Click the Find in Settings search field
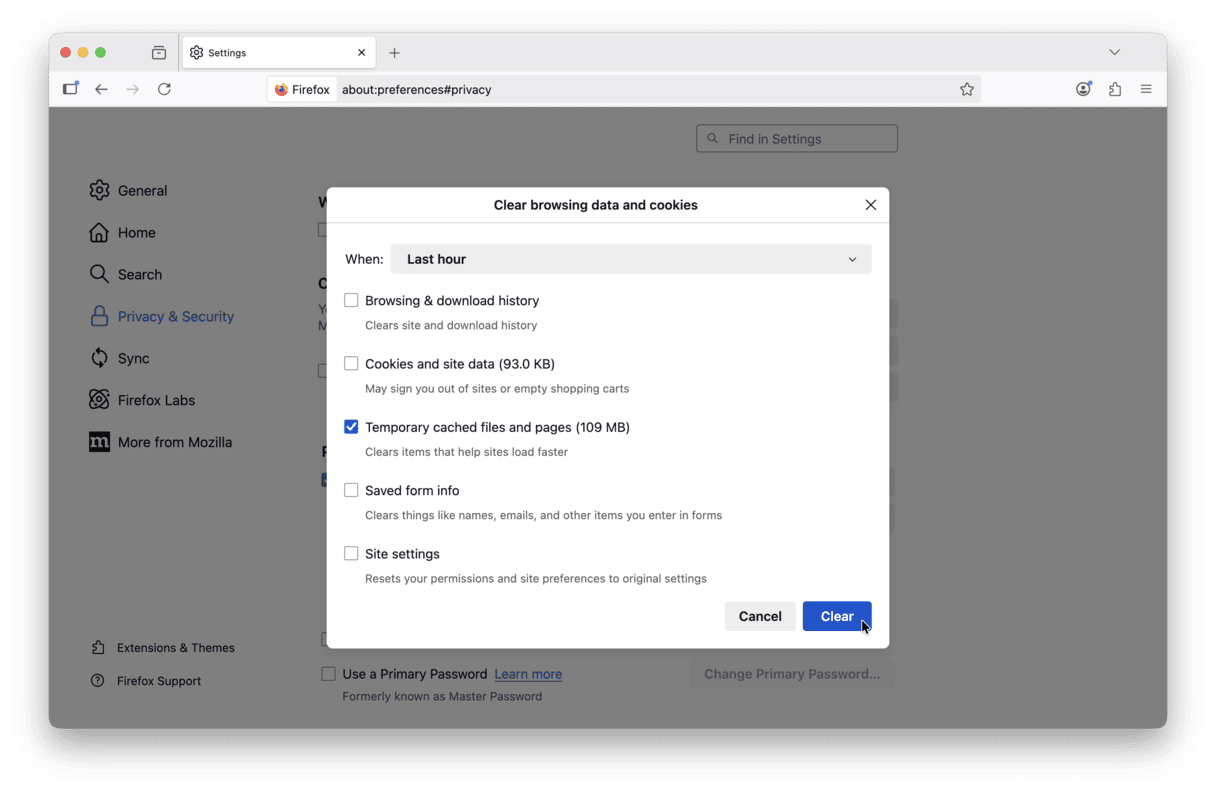 click(797, 138)
